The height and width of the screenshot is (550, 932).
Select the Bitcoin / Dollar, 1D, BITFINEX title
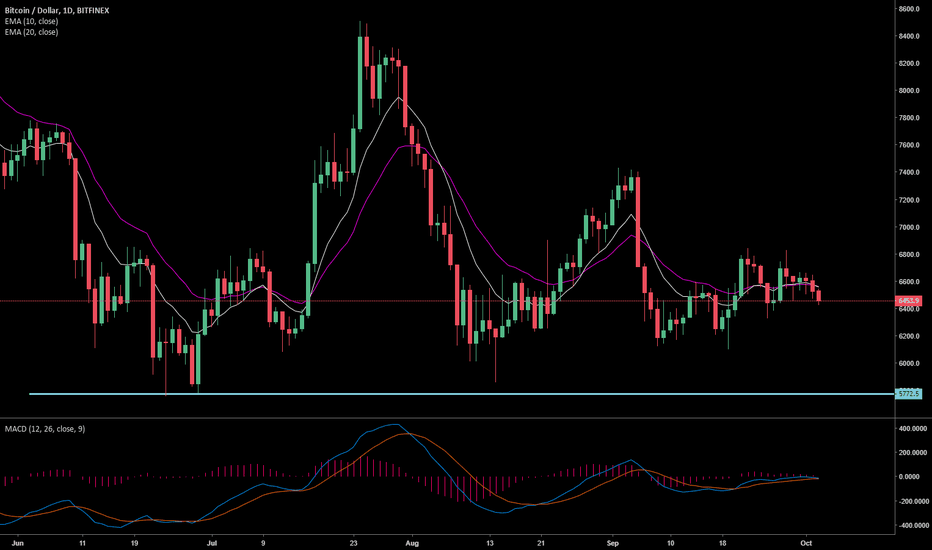click(x=57, y=10)
